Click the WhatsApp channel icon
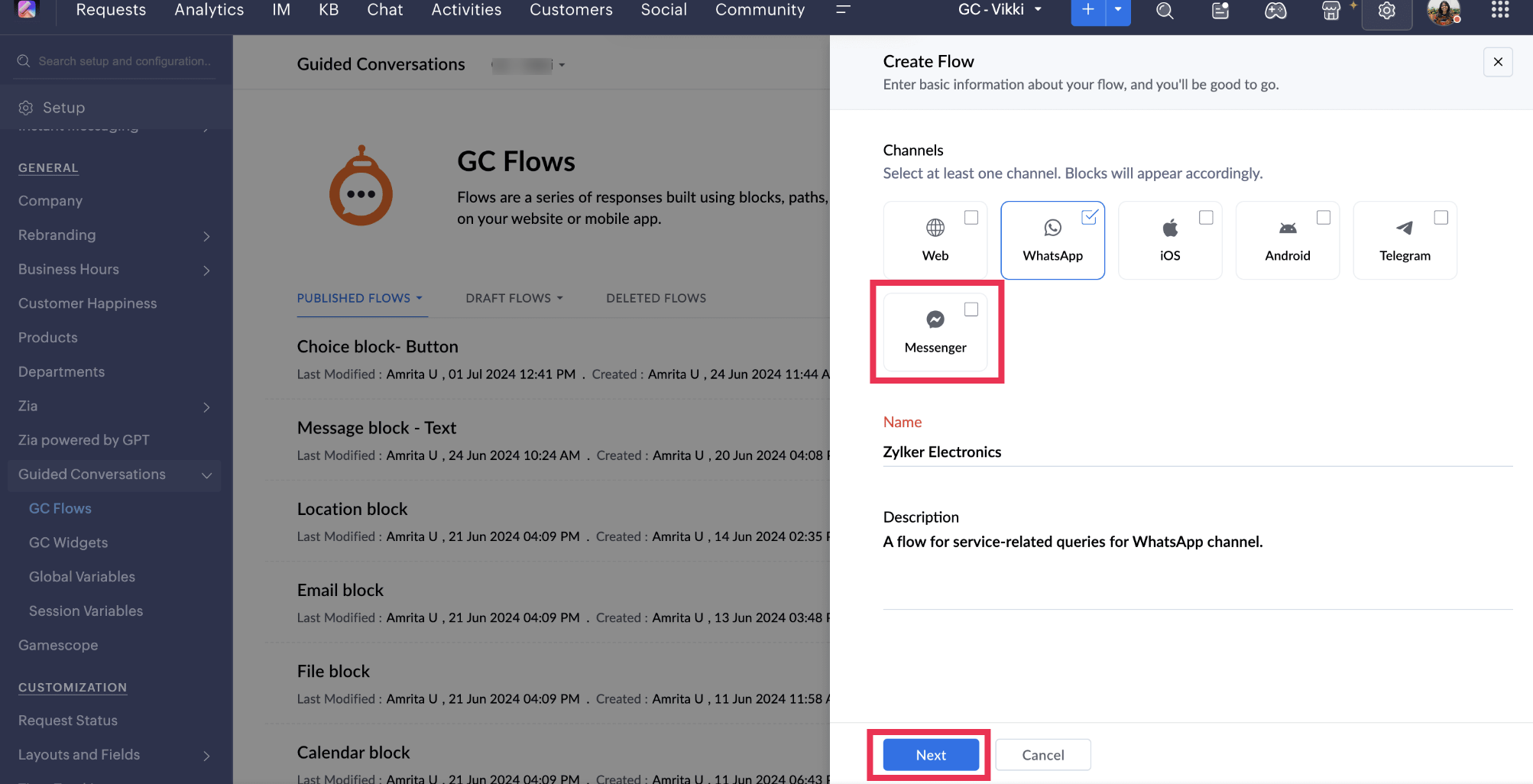Viewport: 1533px width, 784px height. tap(1053, 228)
